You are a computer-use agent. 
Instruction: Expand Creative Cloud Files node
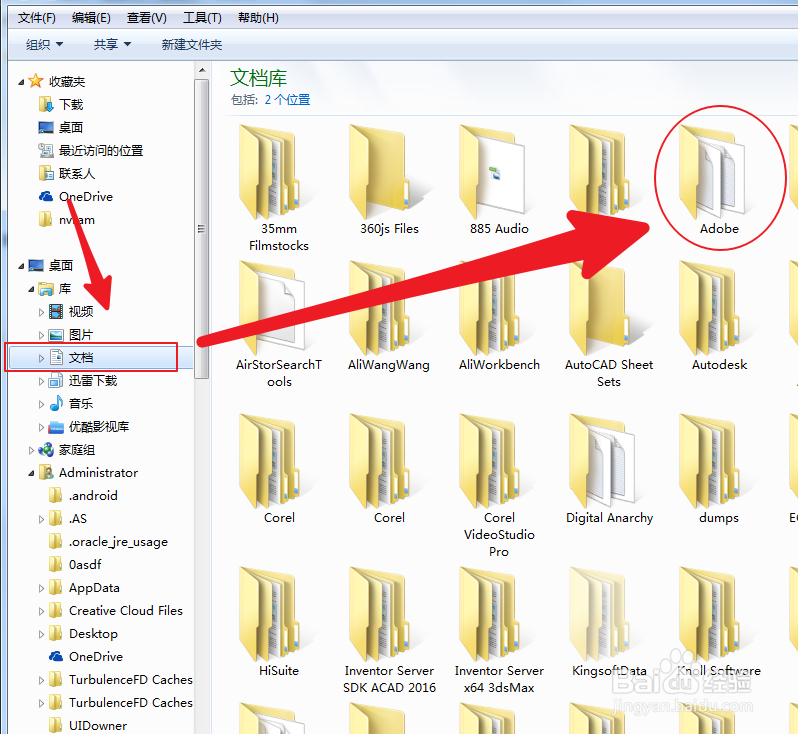41,611
